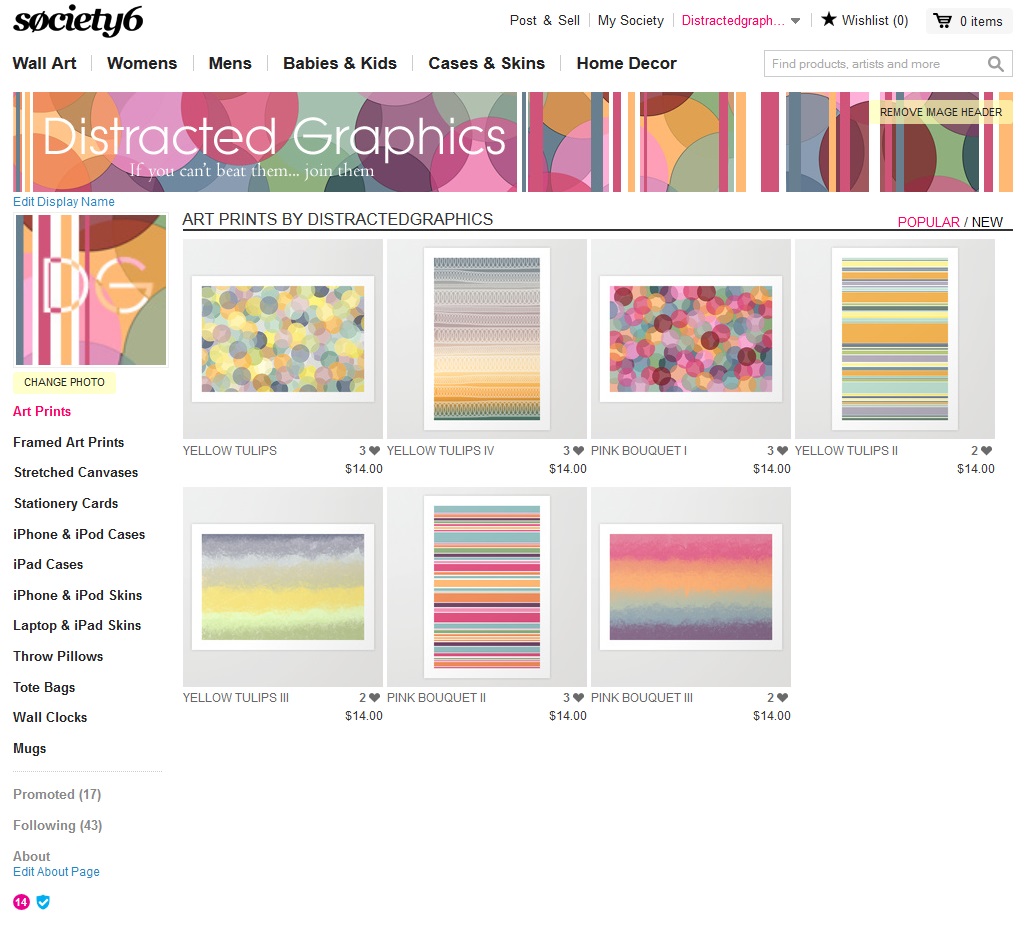
Task: Select iPhone & iPod Skins category
Action: click(78, 595)
